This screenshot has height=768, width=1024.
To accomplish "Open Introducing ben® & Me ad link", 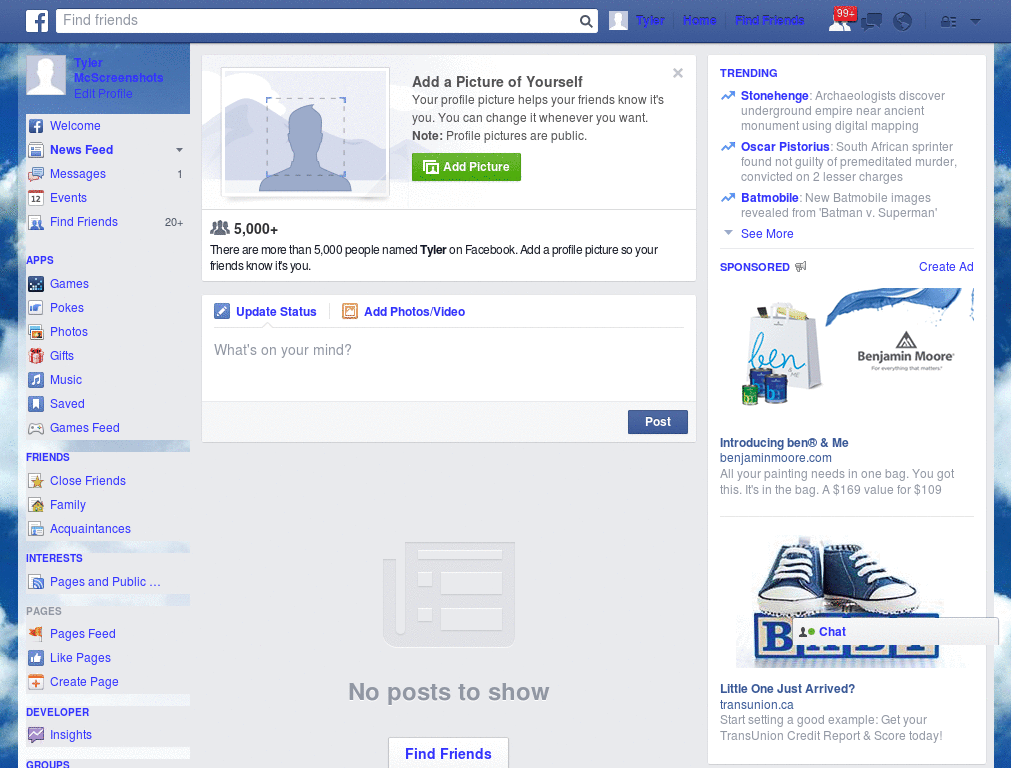I will [x=784, y=443].
